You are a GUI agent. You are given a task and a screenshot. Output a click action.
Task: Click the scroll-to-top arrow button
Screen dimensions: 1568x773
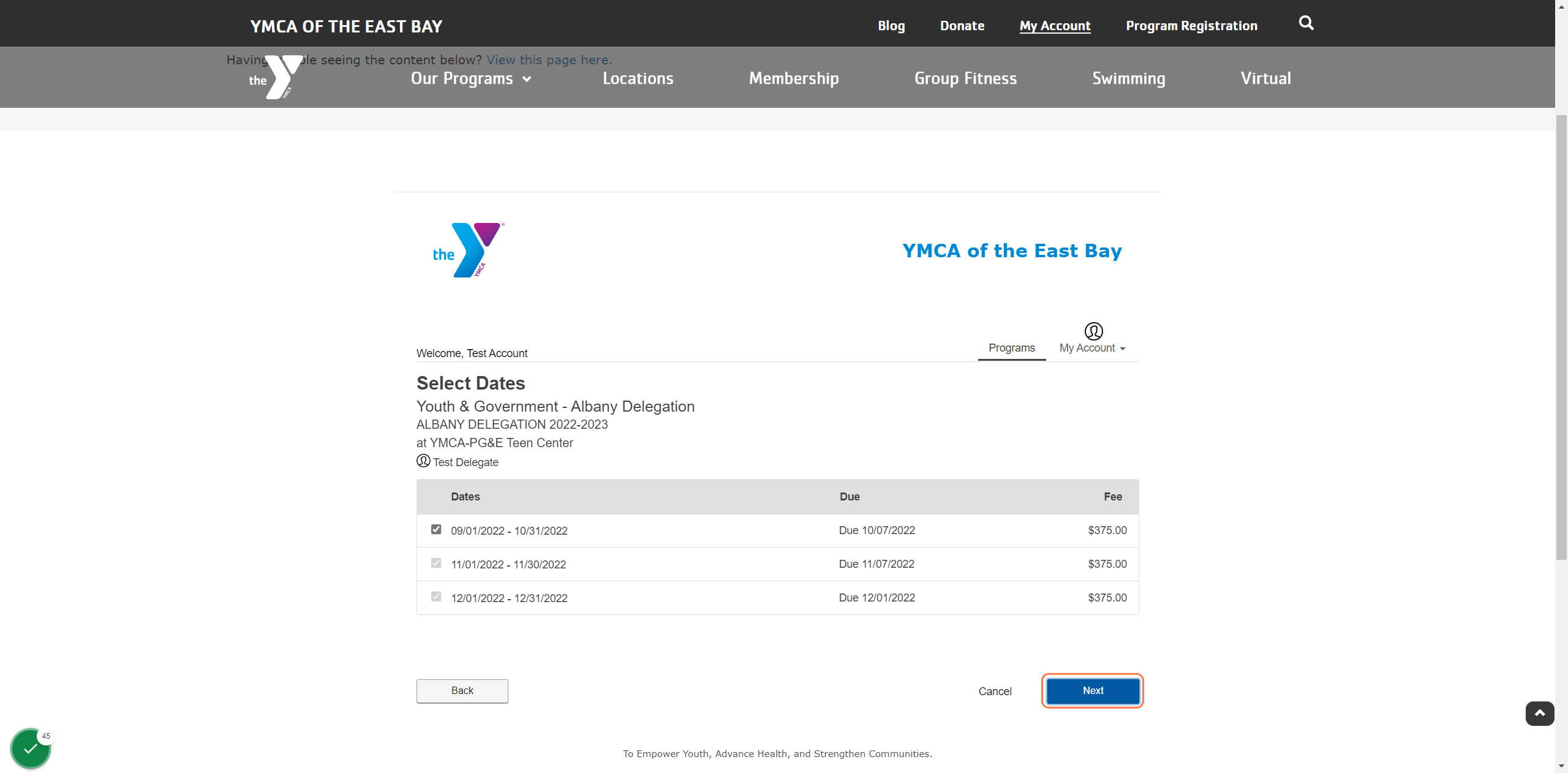click(x=1539, y=714)
